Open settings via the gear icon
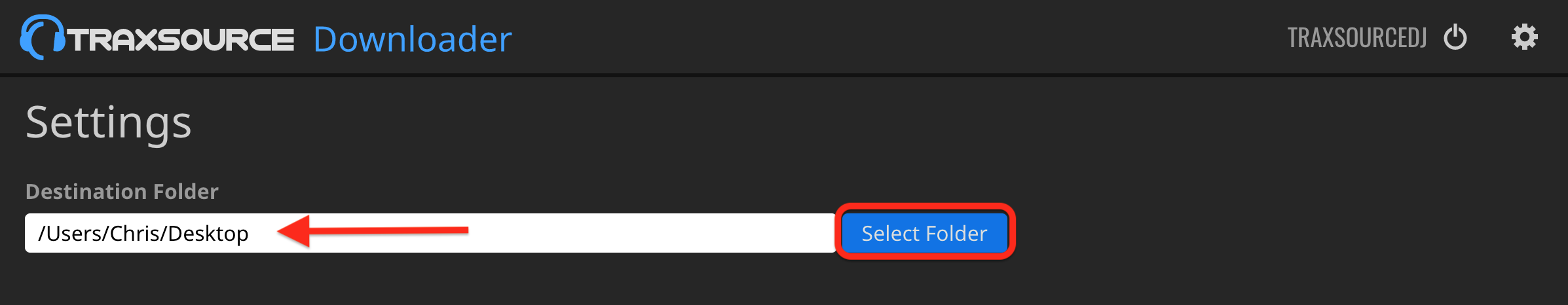This screenshot has width=1568, height=305. [1524, 37]
